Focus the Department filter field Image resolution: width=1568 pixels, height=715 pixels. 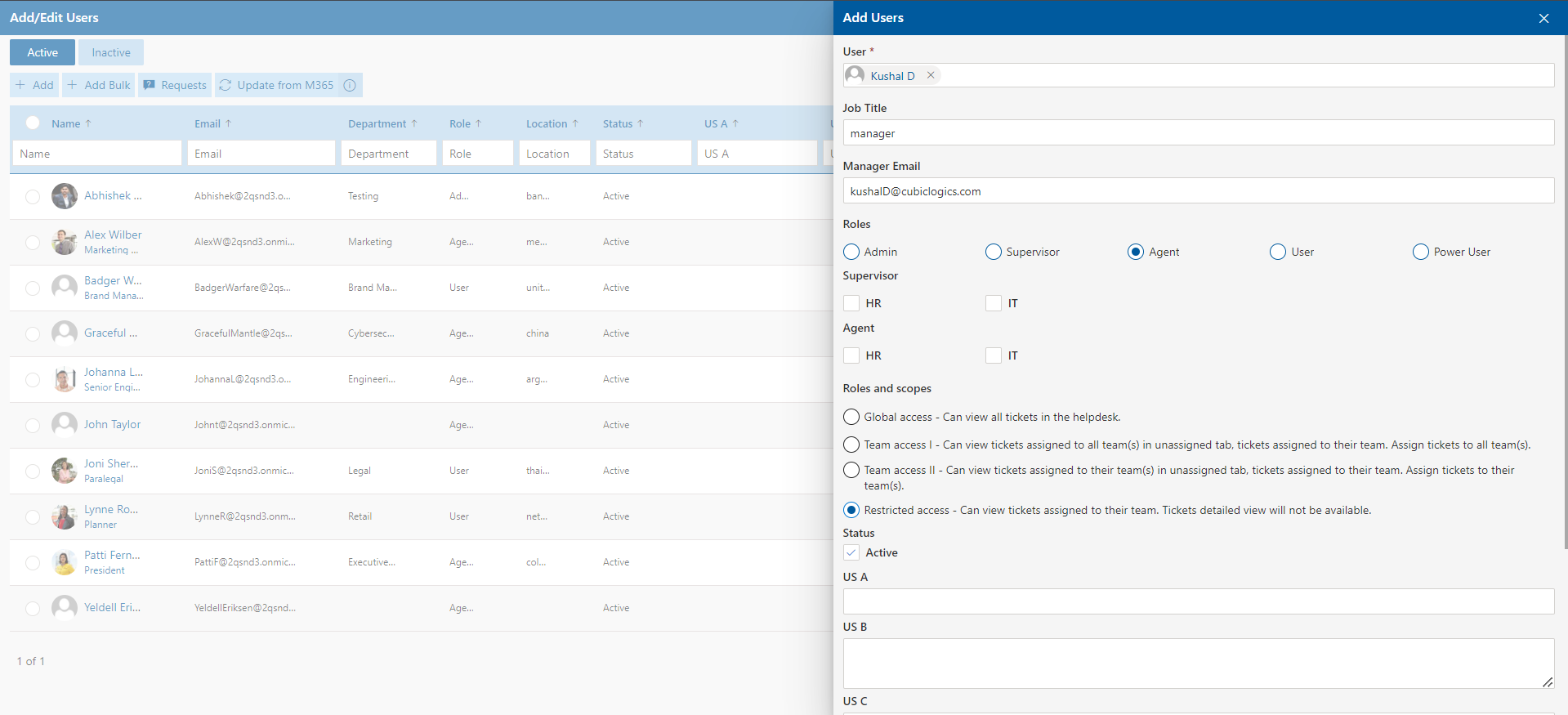point(389,154)
